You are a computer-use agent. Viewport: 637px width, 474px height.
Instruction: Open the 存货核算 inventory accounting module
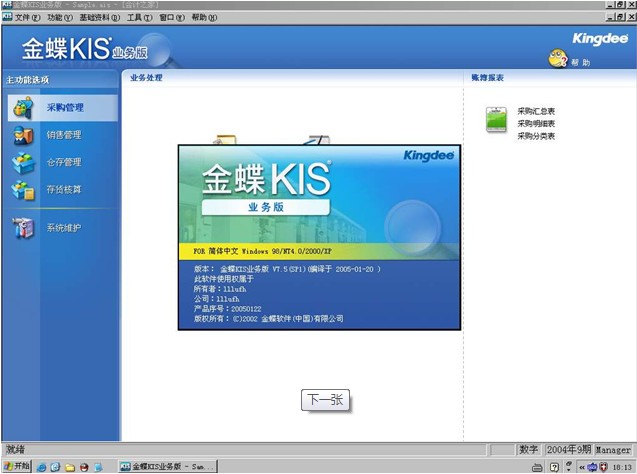[x=63, y=189]
